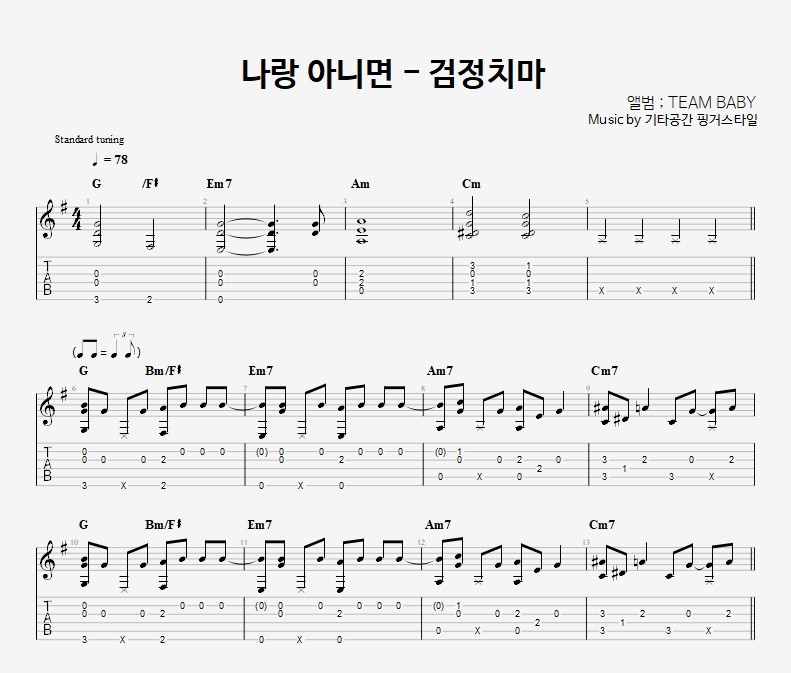Click the Bm/F♯ chord label in measure 6

(x=163, y=371)
